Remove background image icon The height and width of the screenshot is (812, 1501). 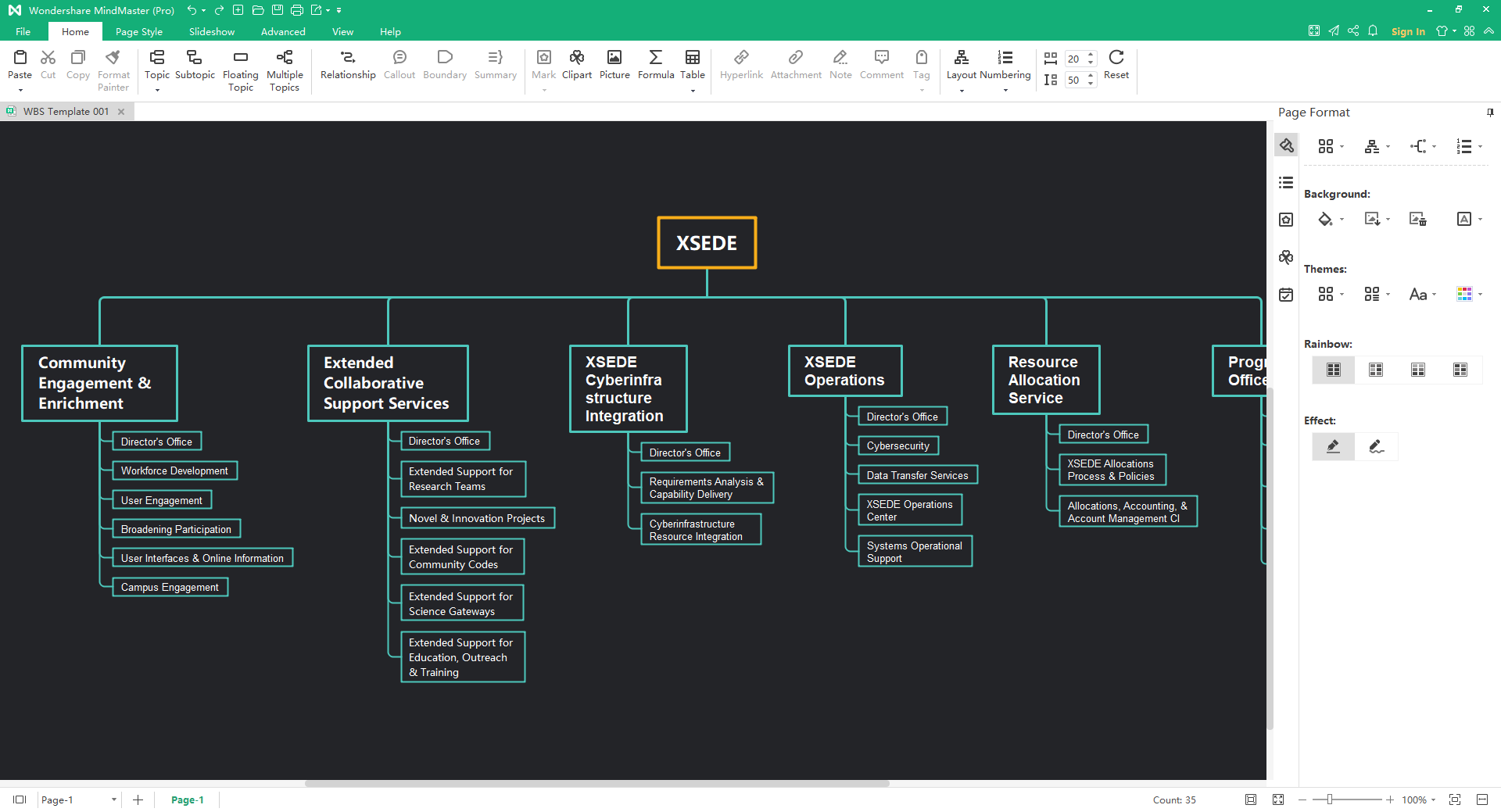(1418, 220)
